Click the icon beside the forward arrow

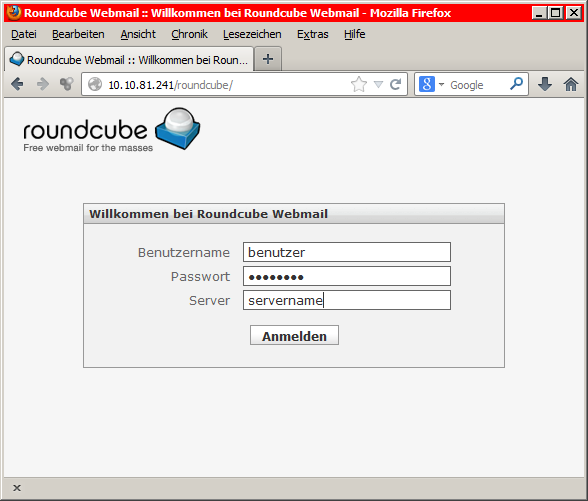point(67,84)
